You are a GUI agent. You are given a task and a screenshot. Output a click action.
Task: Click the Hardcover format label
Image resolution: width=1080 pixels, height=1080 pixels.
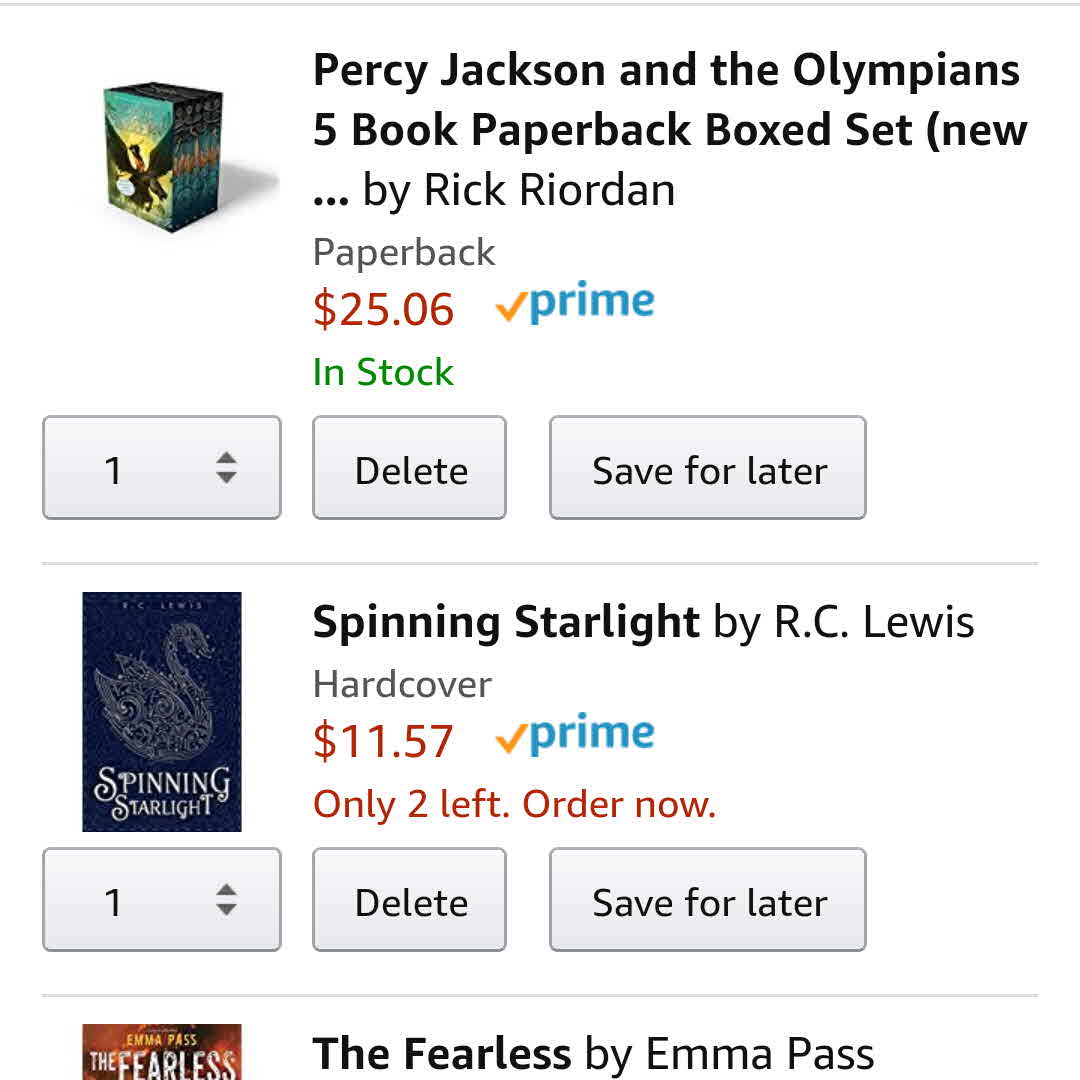(402, 684)
